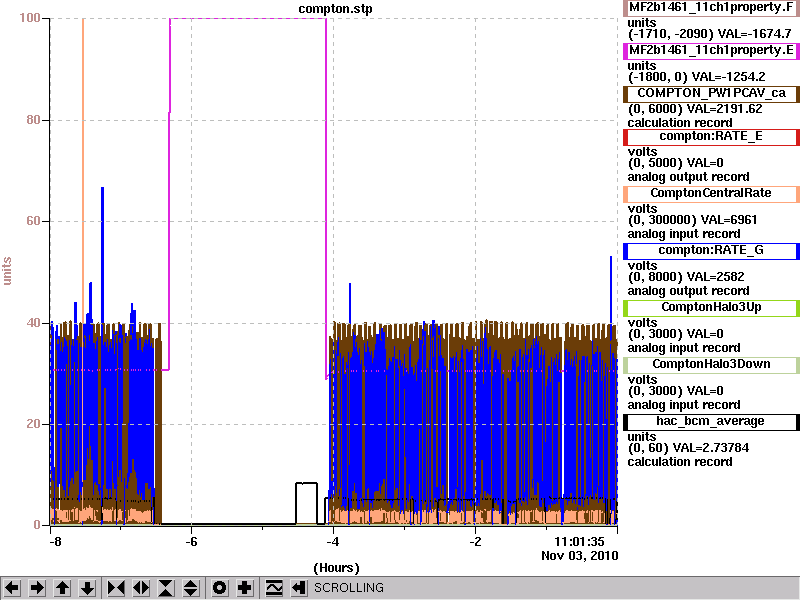Click the vertical zoom-in hourglass icon
The image size is (800, 600).
(x=166, y=588)
